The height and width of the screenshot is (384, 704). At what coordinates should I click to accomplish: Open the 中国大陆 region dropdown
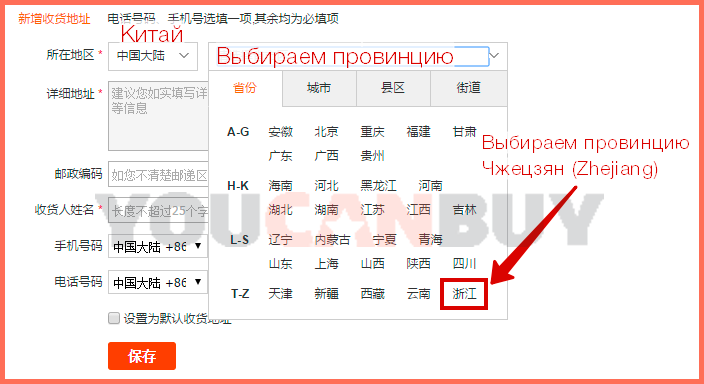[153, 56]
